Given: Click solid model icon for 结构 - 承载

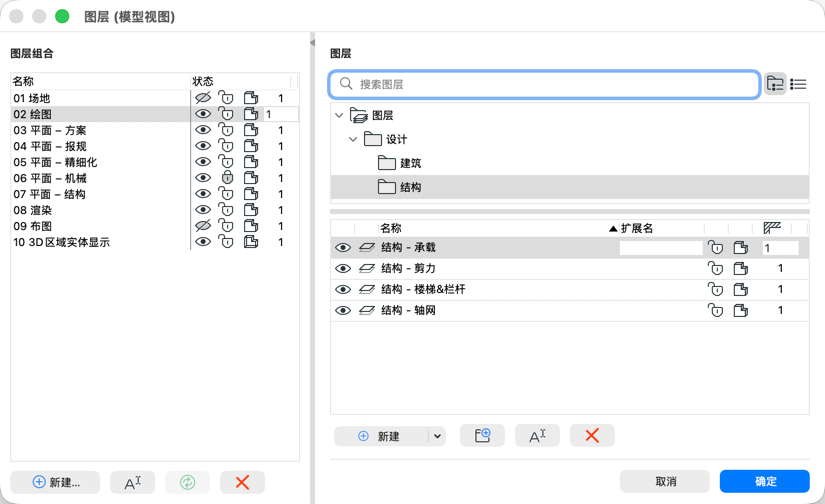Looking at the screenshot, I should click(741, 247).
